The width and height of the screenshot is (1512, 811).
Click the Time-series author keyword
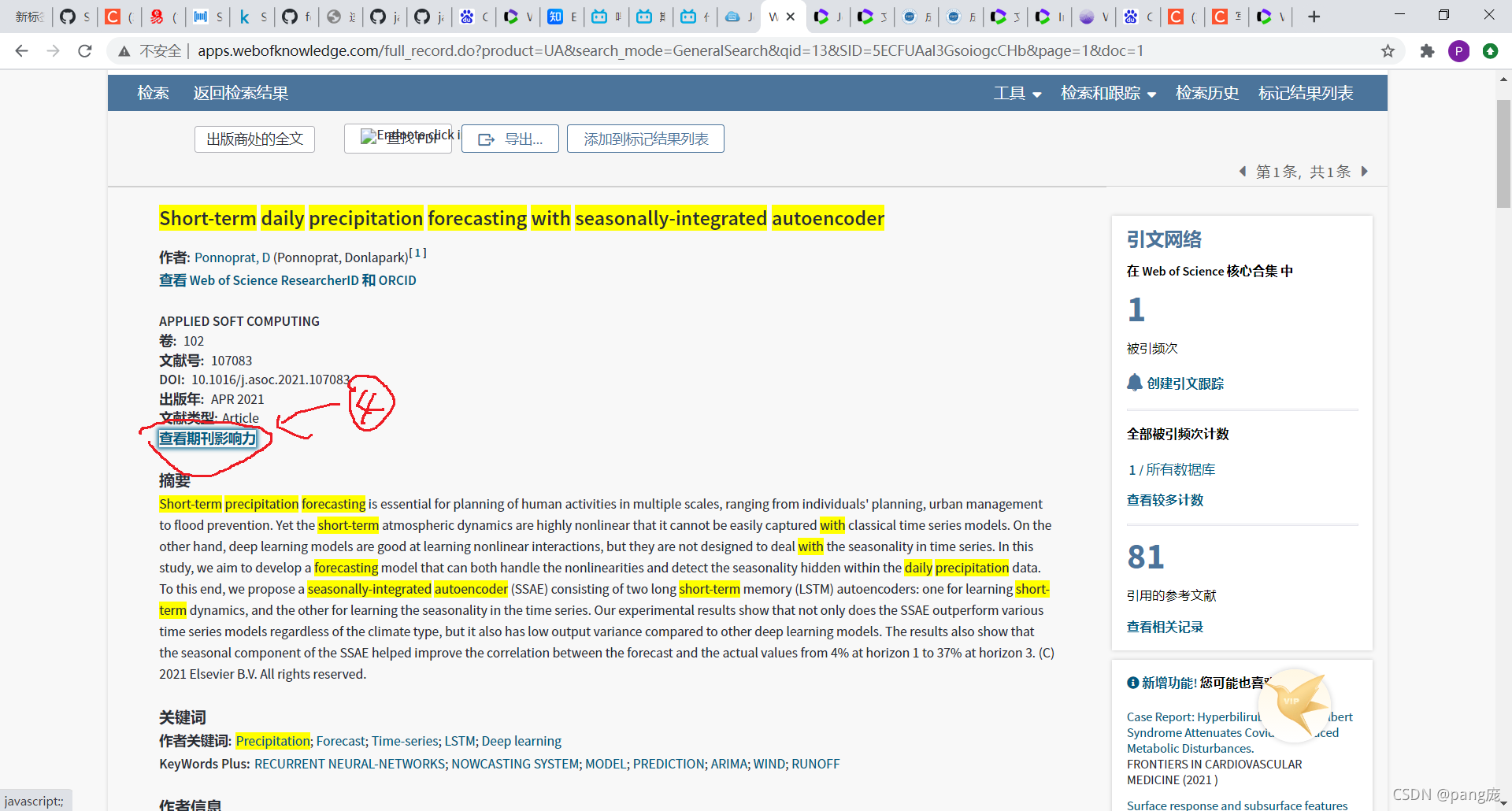[405, 741]
